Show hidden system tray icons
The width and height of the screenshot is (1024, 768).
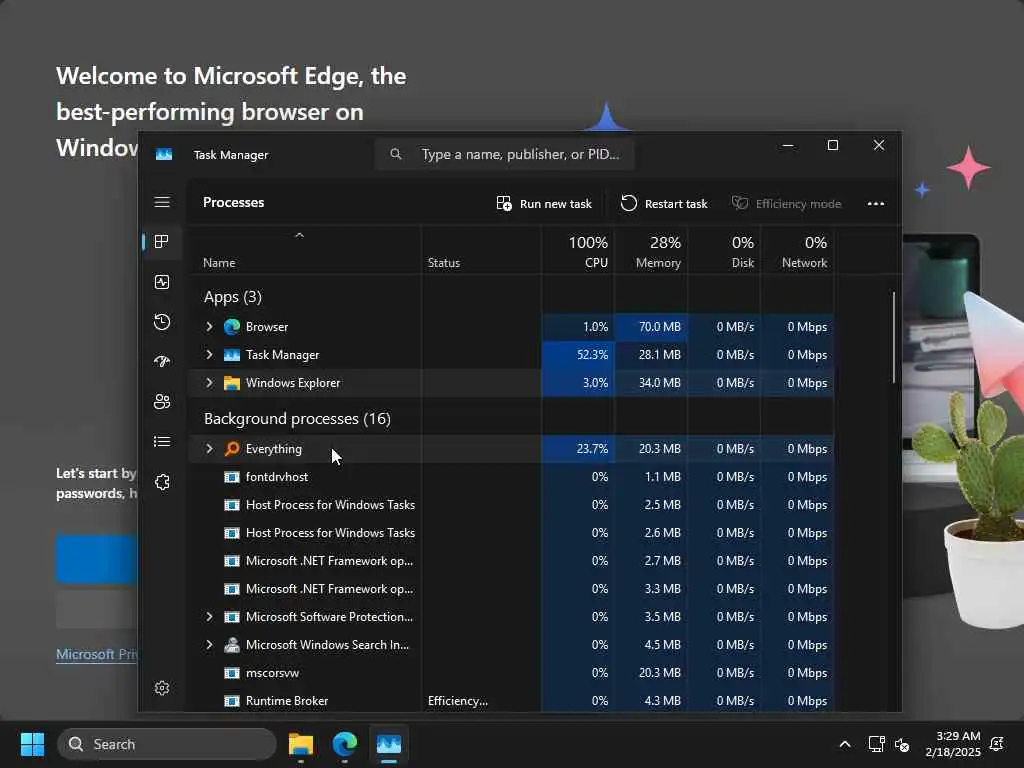(x=844, y=744)
